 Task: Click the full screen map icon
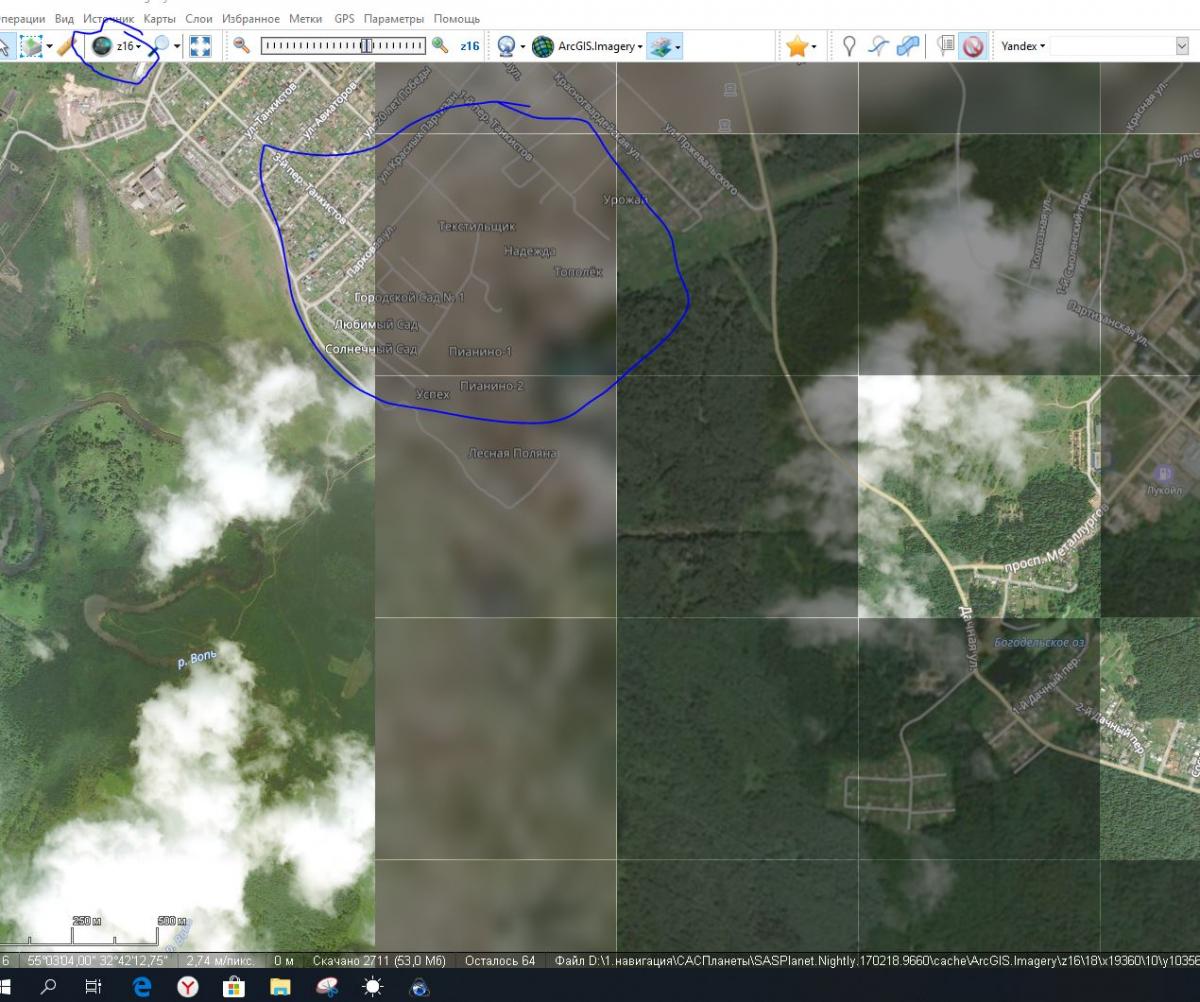click(200, 46)
